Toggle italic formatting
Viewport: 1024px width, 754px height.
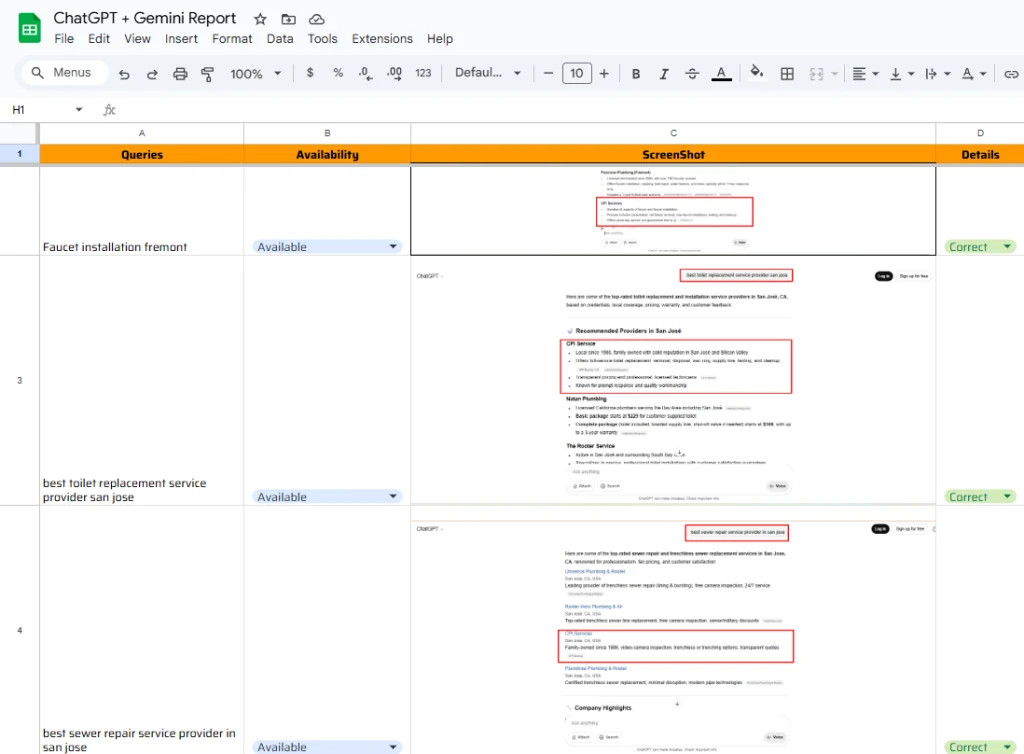664,74
